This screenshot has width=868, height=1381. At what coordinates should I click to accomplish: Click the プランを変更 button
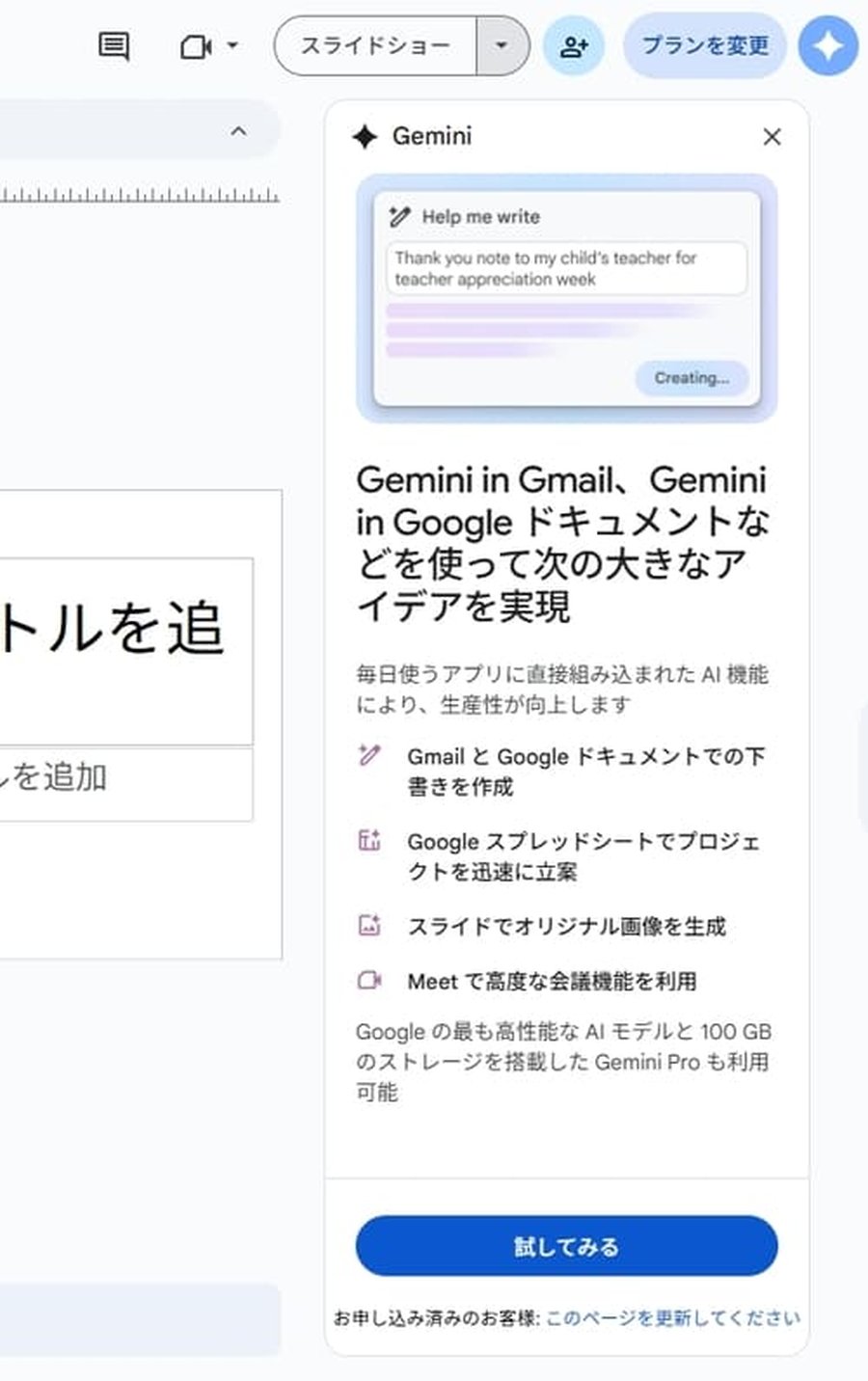(x=705, y=45)
